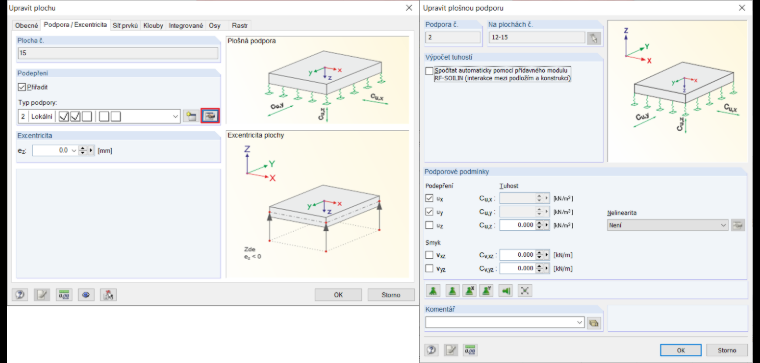The width and height of the screenshot is (760, 363).
Task: Expand the Nelinearita dropdown showing Není
Action: pos(724,225)
